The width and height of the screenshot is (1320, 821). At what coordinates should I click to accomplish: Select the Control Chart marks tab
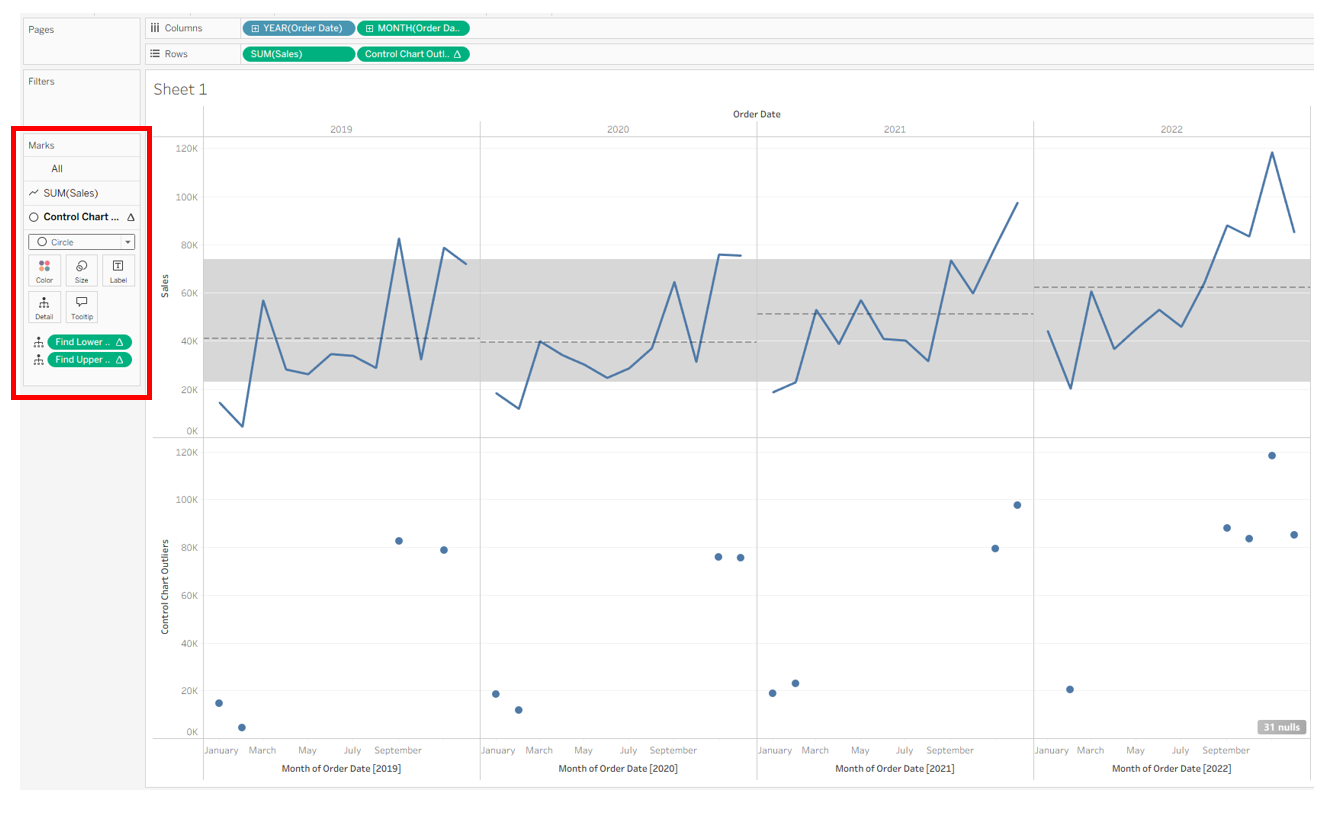tap(81, 217)
